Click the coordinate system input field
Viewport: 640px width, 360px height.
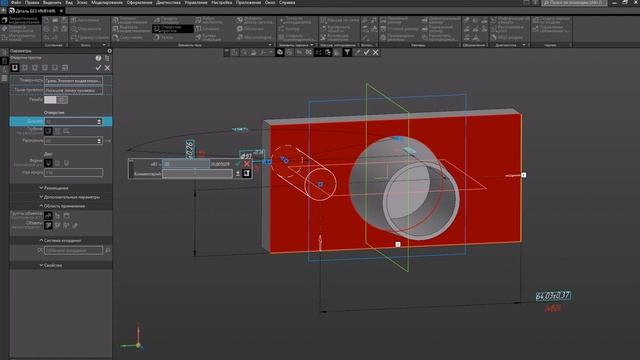[73, 250]
